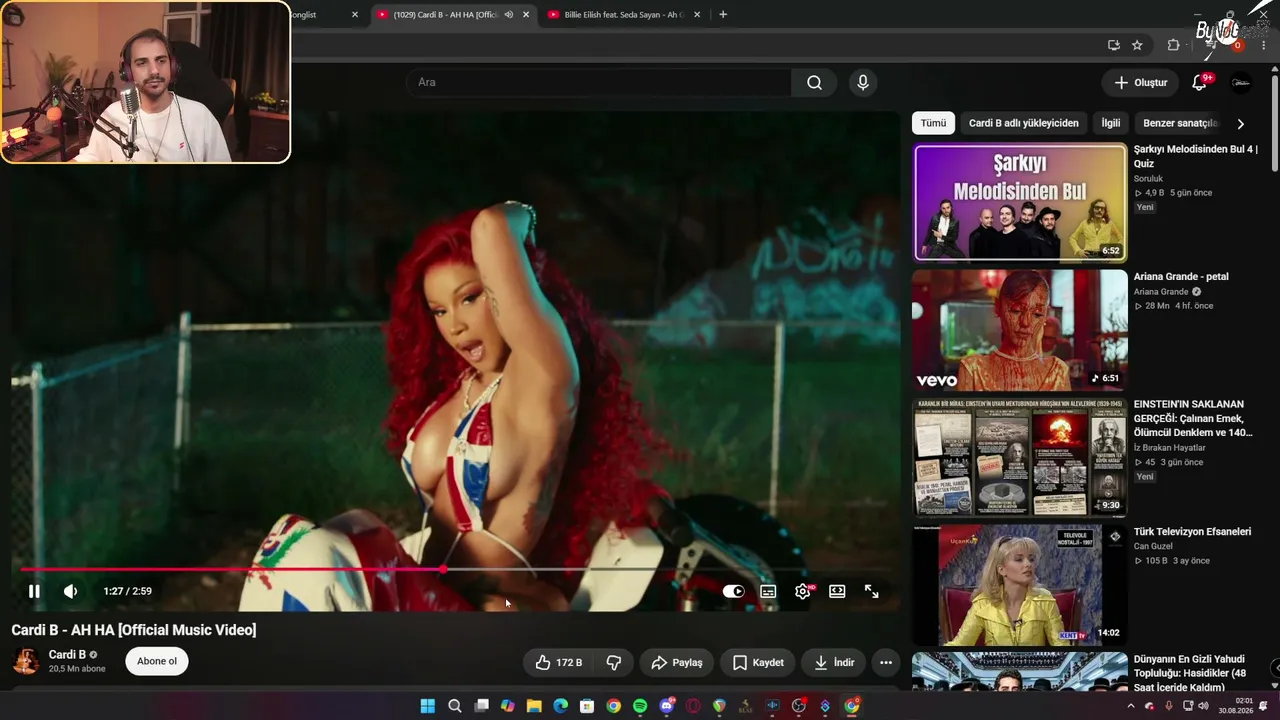Switch to theater mode in the player
Image resolution: width=1280 pixels, height=720 pixels.
[x=837, y=591]
